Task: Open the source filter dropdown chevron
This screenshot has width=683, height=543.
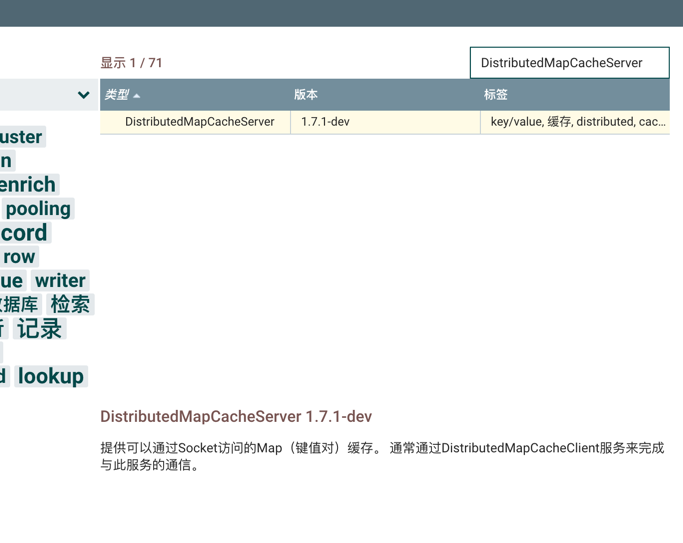Action: [x=83, y=95]
